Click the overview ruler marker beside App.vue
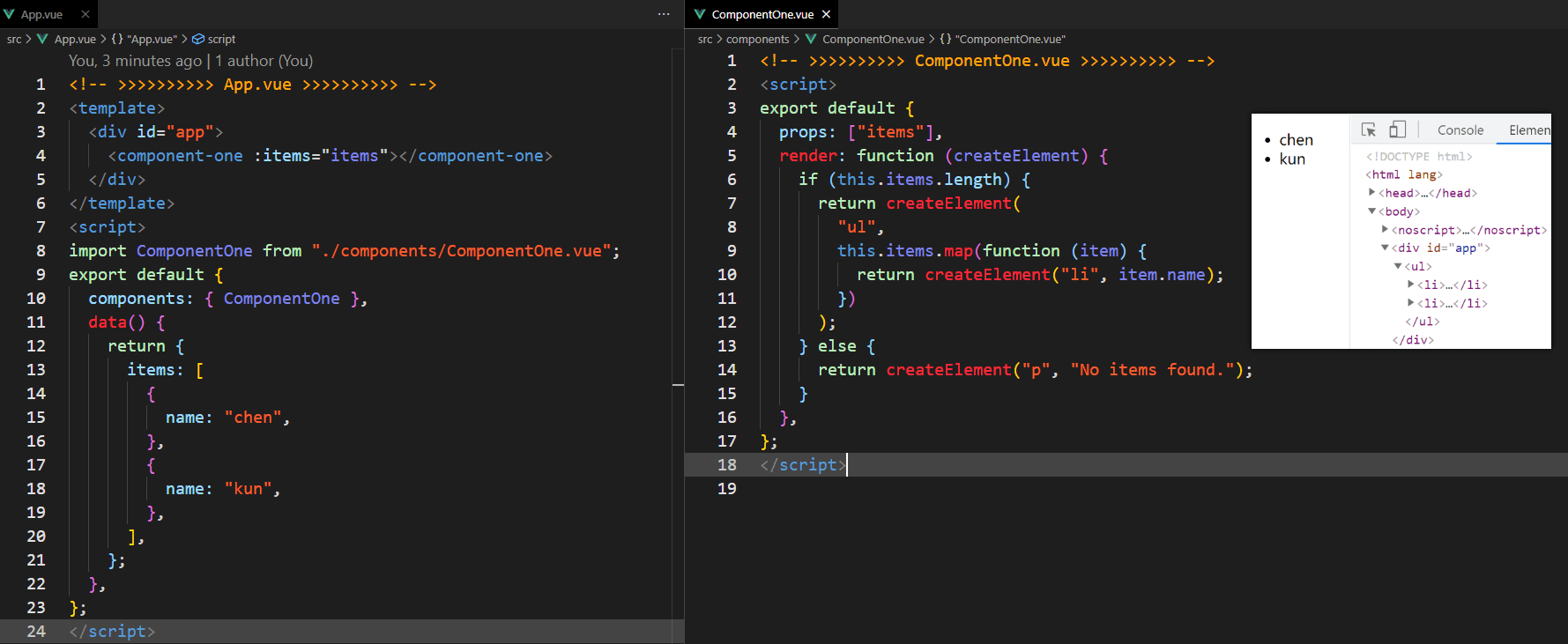The height and width of the screenshot is (644, 1568). 678,385
